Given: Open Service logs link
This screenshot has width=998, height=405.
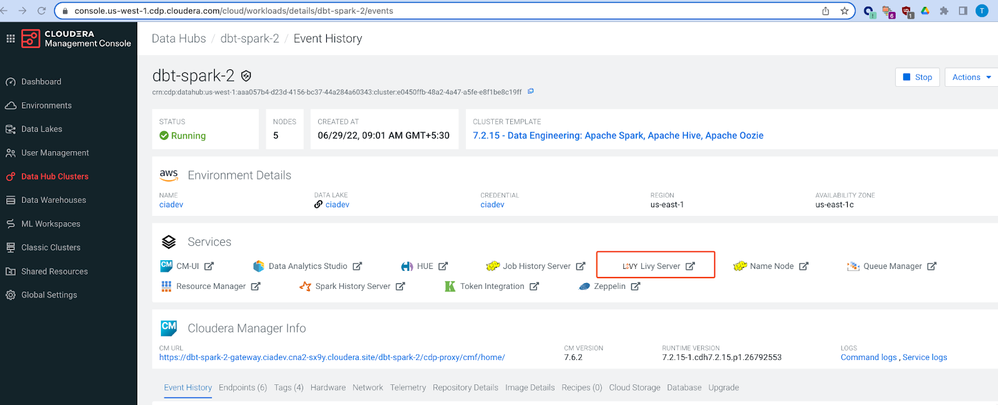Looking at the screenshot, I should point(925,357).
